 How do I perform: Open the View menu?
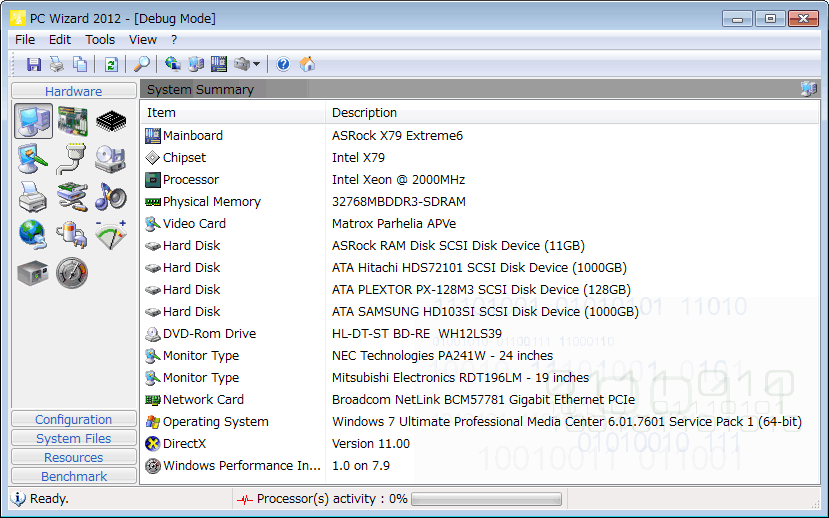pyautogui.click(x=143, y=40)
